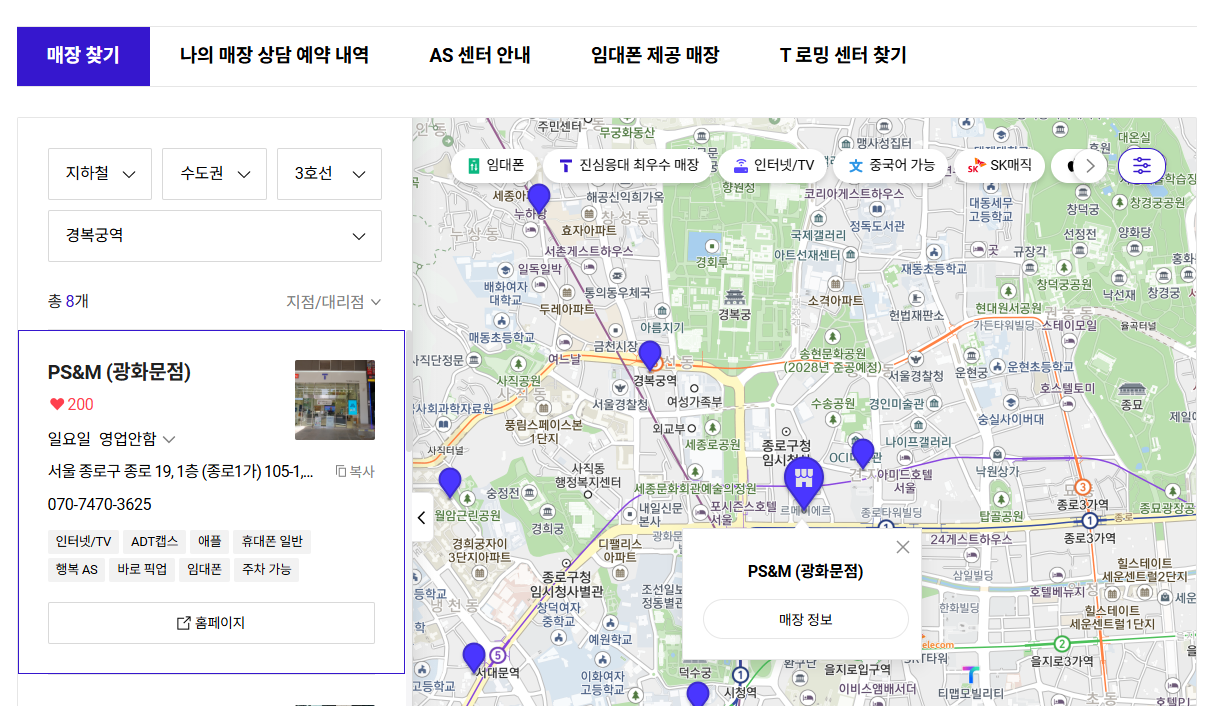The width and height of the screenshot is (1211, 706).
Task: Click the 애플 service tag
Action: point(210,542)
